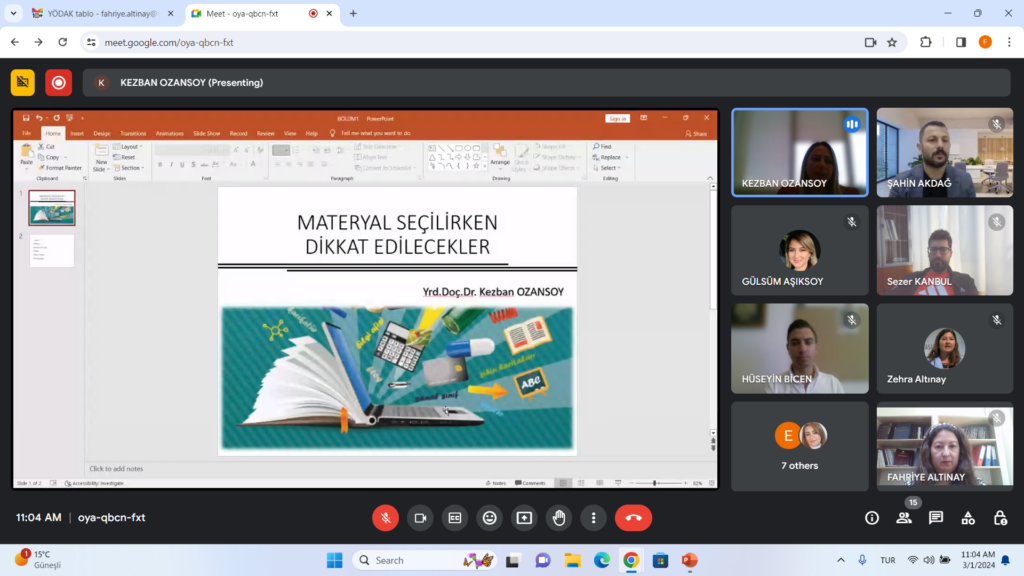
Task: Unmute the microphone in the call bar
Action: (385, 518)
